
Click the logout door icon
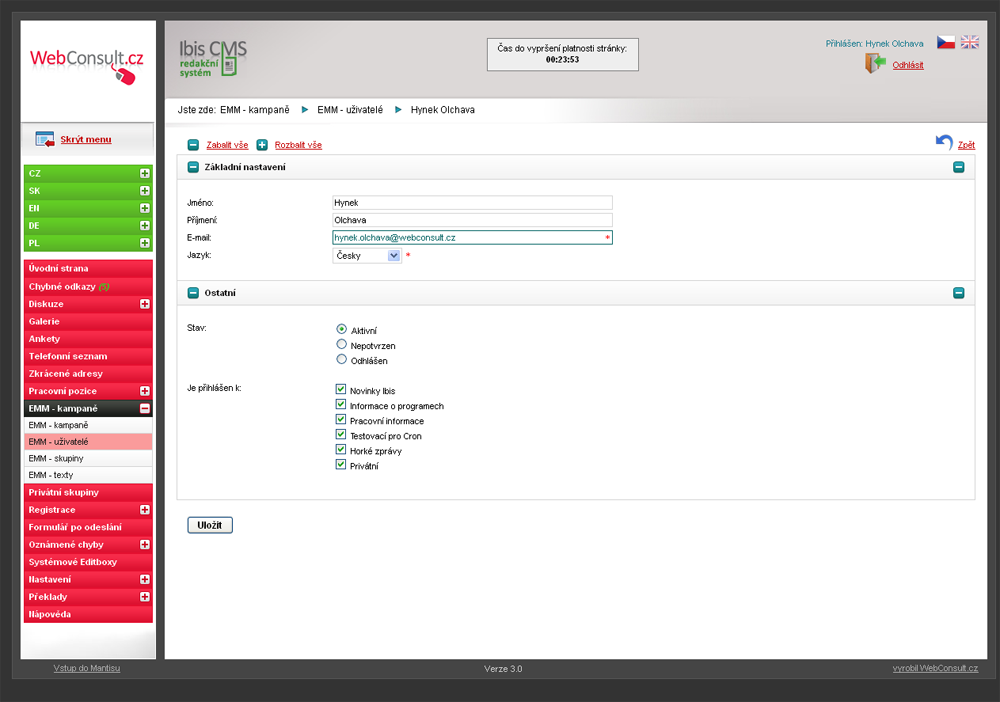point(876,63)
